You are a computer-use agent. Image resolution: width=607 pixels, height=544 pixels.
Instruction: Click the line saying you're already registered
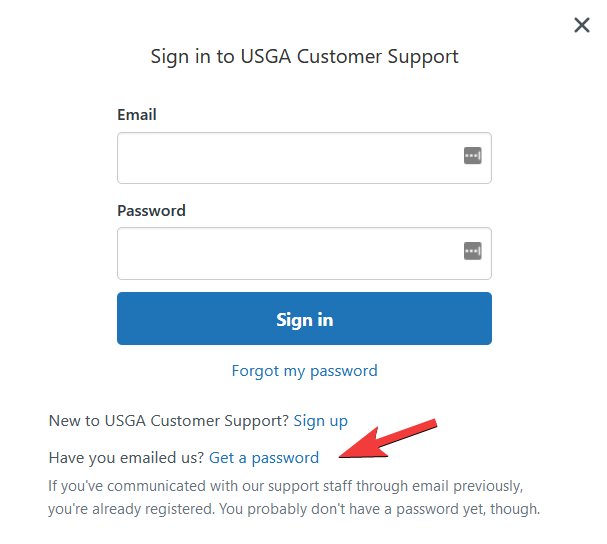point(294,509)
